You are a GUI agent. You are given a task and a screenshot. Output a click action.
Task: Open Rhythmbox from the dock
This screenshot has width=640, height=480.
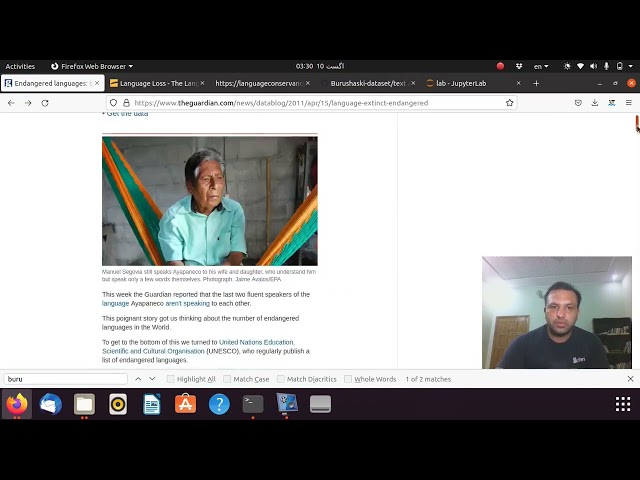118,404
